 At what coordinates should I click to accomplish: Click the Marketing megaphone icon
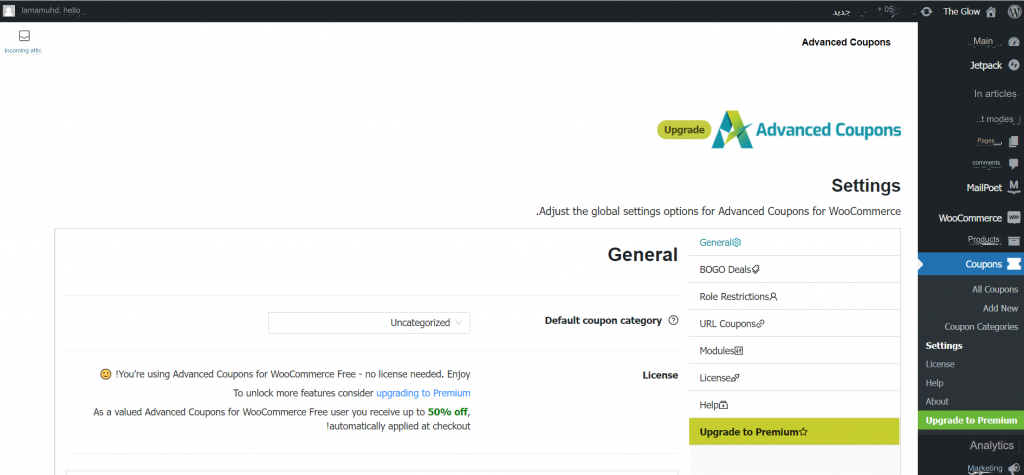1014,468
